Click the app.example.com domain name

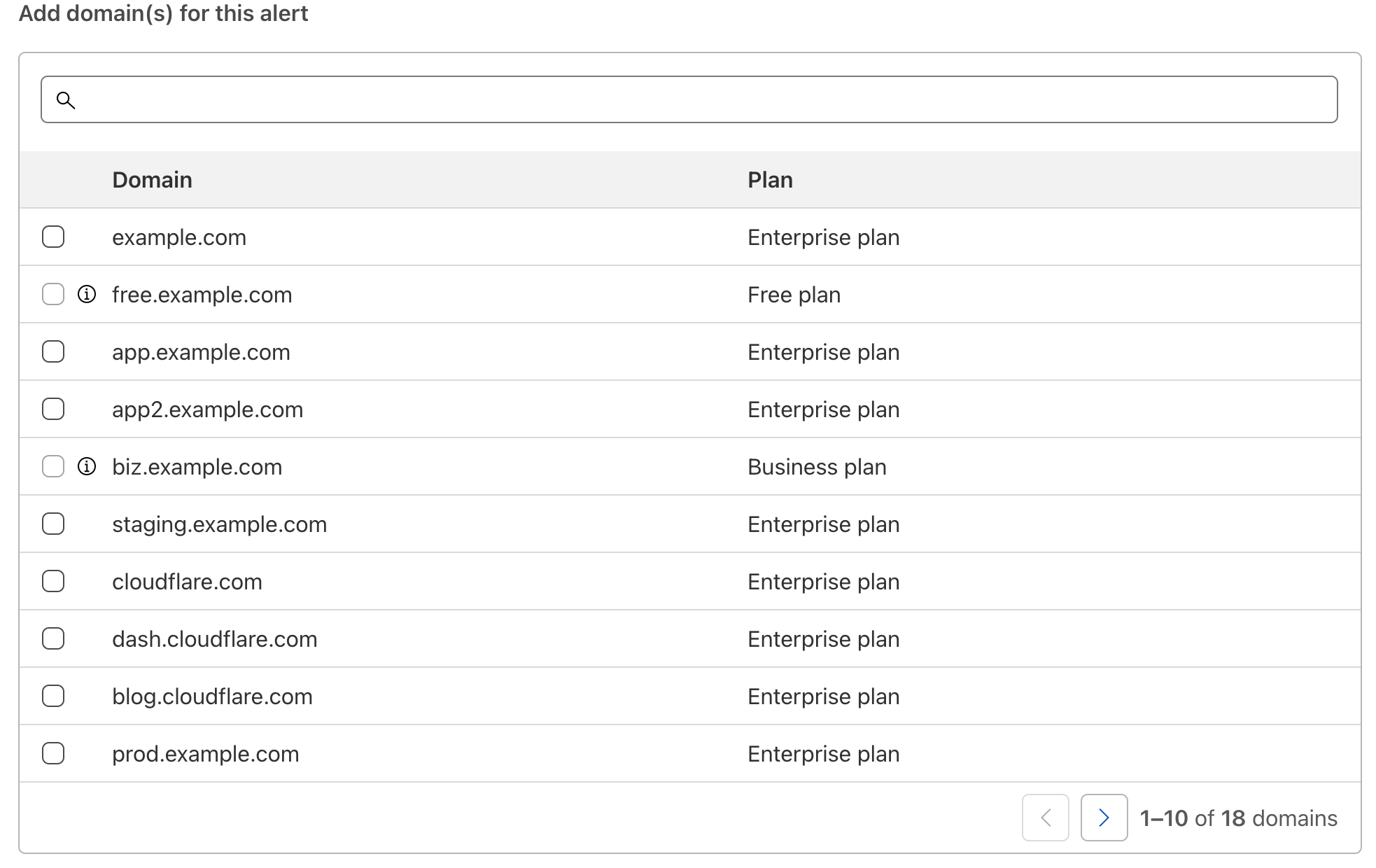[201, 352]
